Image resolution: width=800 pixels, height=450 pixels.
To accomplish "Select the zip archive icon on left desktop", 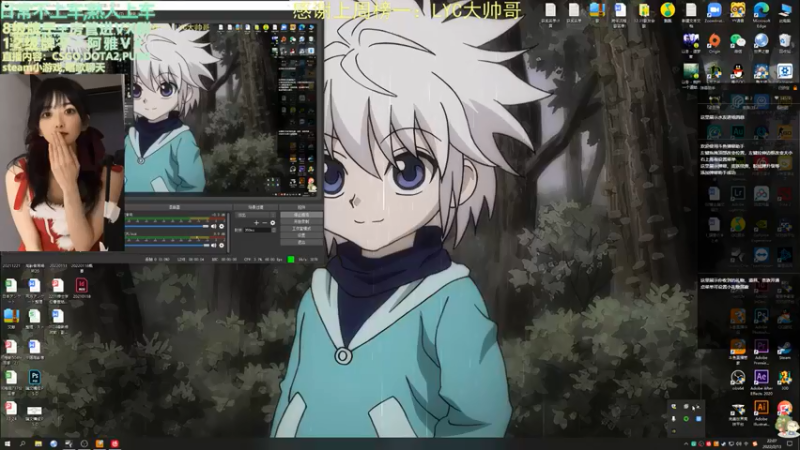I will 11,317.
